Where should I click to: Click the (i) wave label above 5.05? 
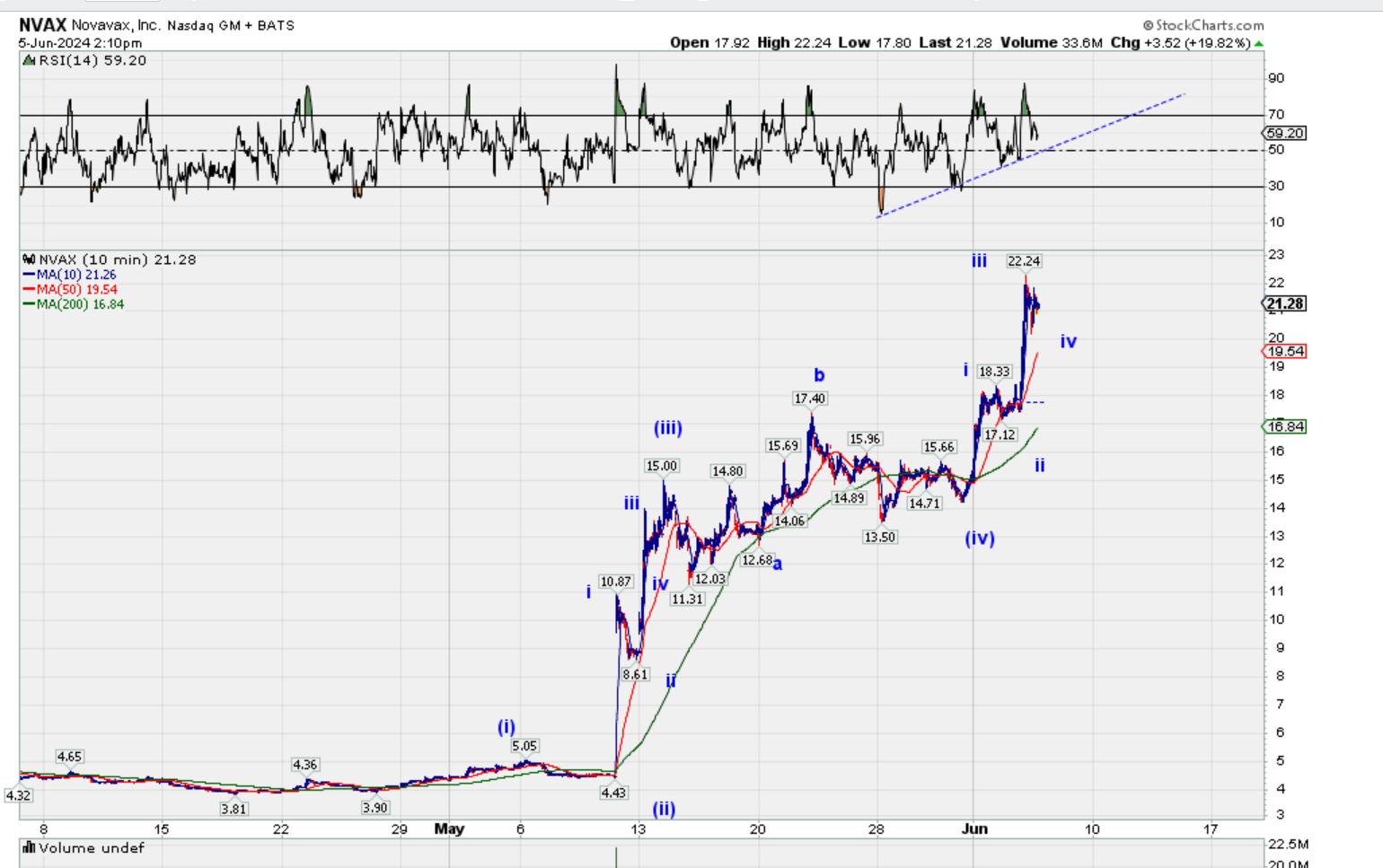click(507, 727)
